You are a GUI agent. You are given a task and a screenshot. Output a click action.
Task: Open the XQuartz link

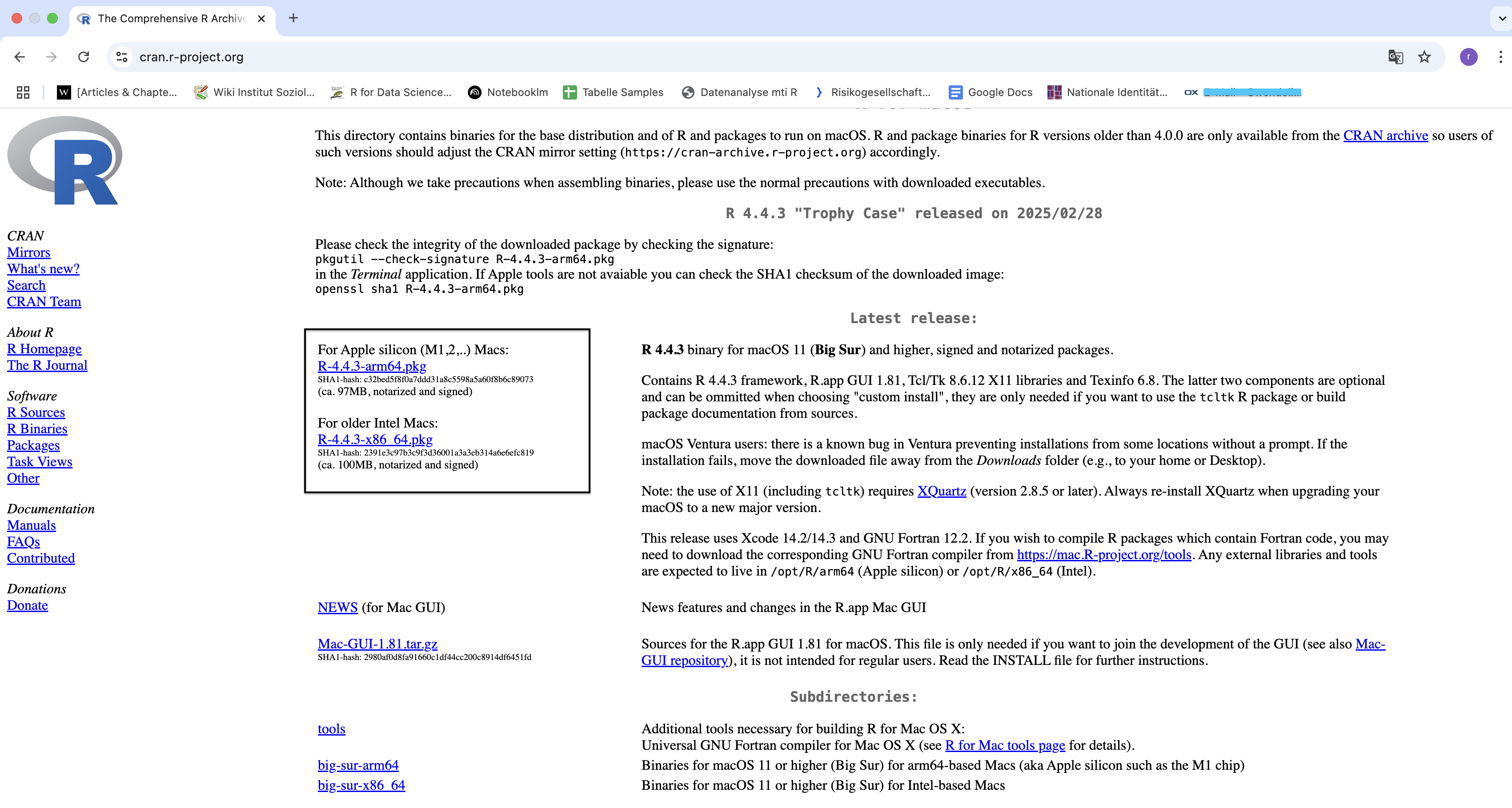pos(942,491)
